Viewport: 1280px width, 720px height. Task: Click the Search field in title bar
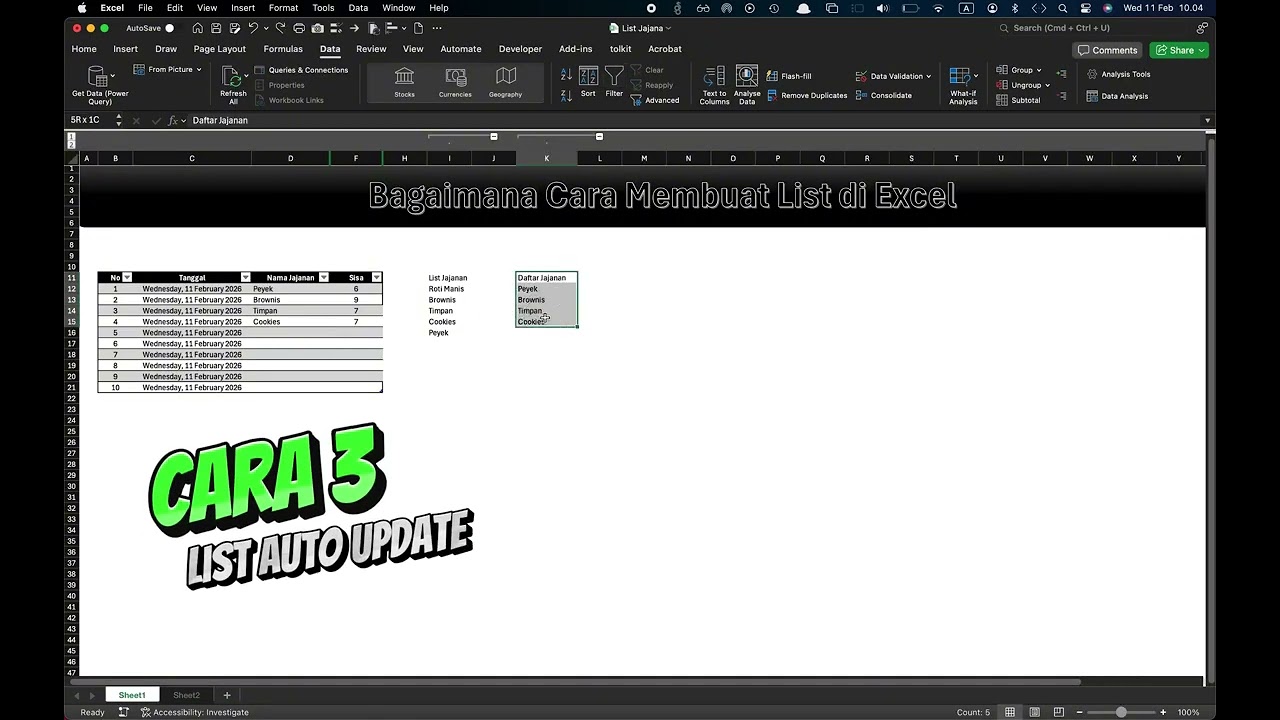point(1097,28)
